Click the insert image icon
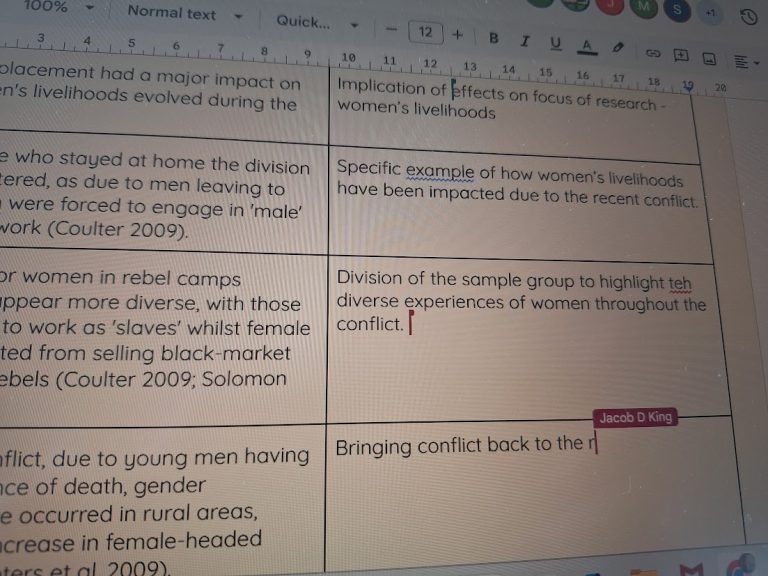The image size is (768, 576). coord(710,58)
